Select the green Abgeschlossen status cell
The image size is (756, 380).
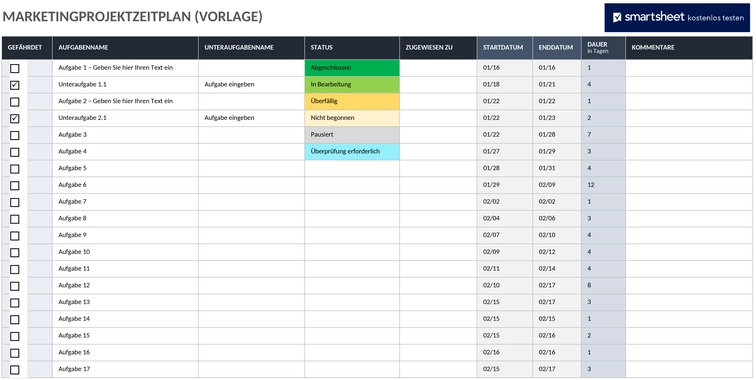point(352,68)
